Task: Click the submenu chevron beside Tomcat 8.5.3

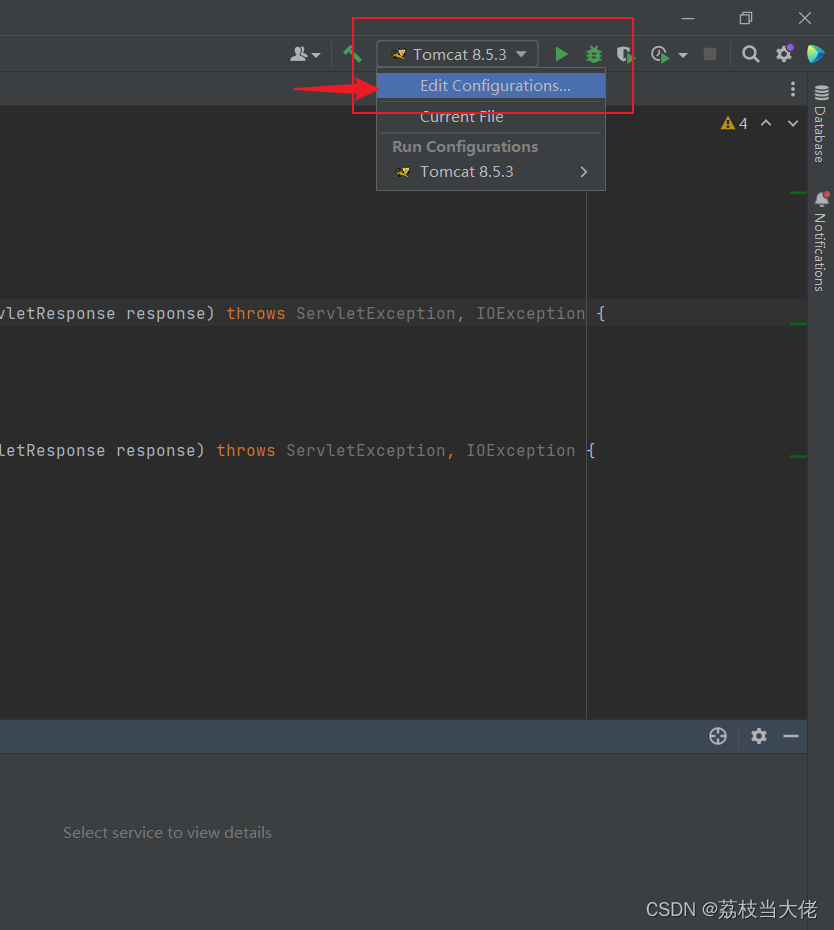Action: pos(584,172)
